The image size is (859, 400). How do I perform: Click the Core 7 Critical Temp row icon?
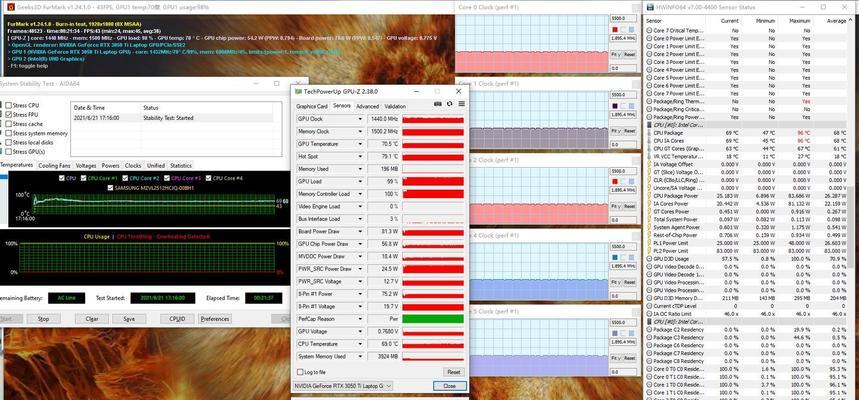click(649, 31)
